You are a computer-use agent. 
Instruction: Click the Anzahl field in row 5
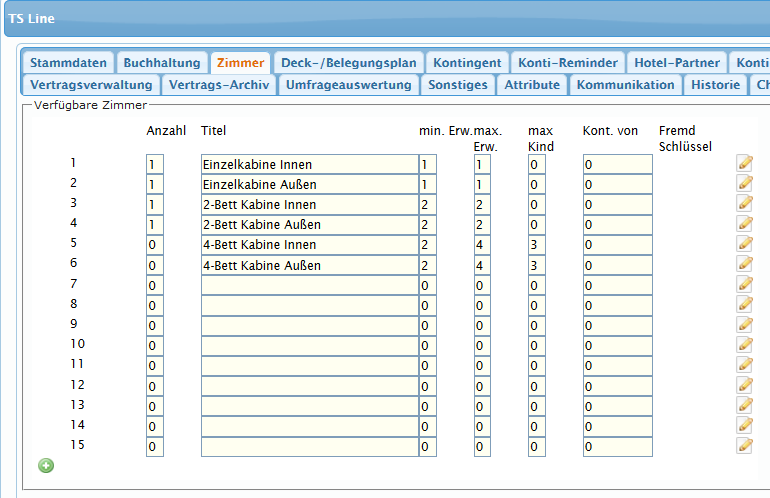click(x=154, y=245)
